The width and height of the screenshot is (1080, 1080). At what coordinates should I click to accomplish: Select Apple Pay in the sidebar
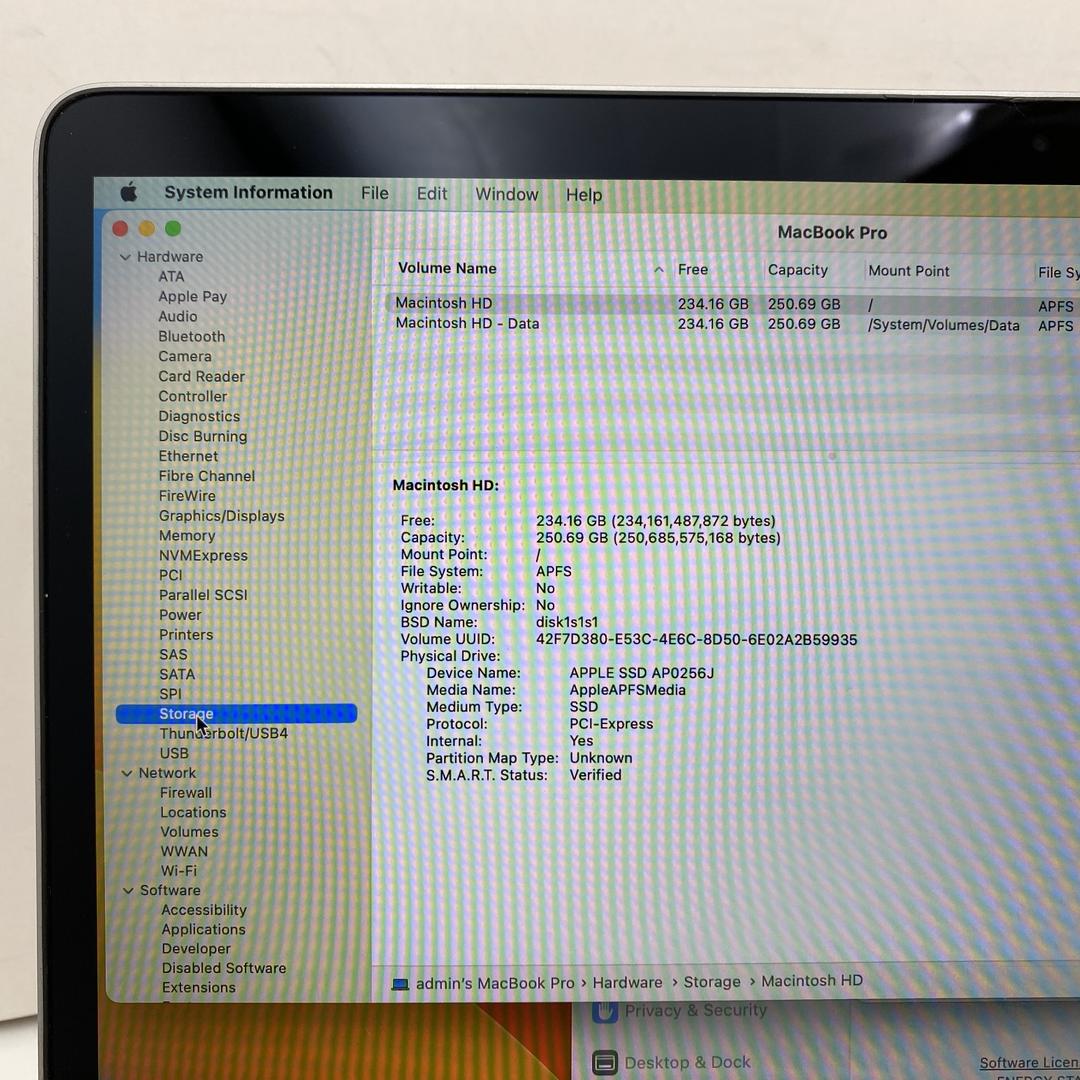[192, 297]
